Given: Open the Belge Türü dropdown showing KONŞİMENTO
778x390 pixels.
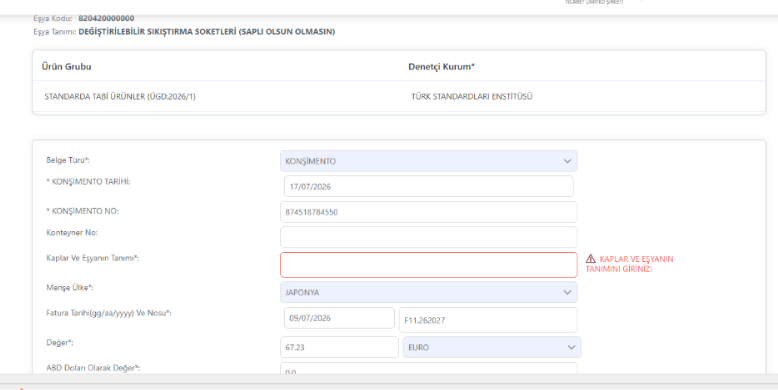Looking at the screenshot, I should pos(429,161).
